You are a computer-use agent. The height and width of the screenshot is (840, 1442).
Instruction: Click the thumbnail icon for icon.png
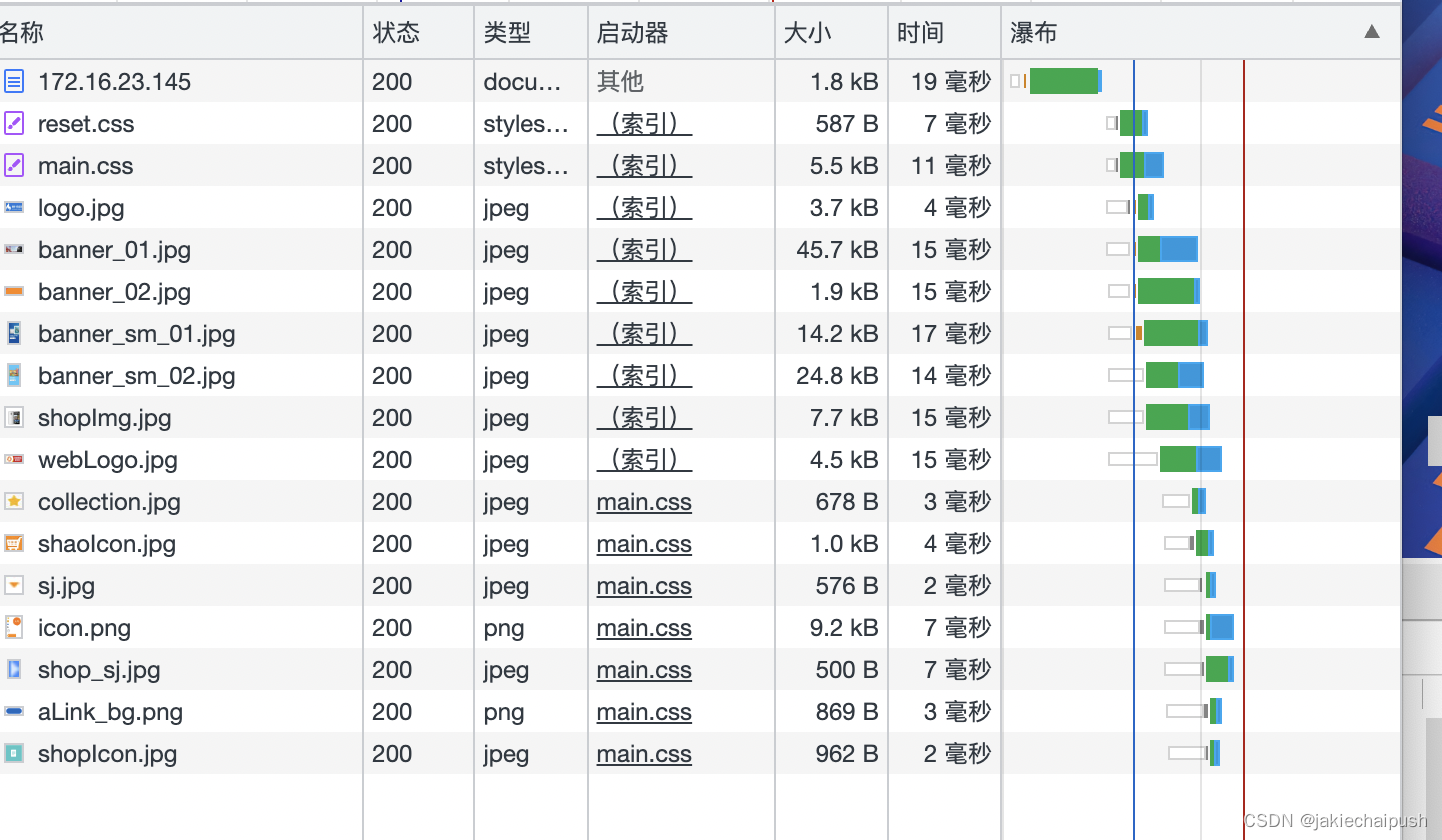click(x=14, y=627)
